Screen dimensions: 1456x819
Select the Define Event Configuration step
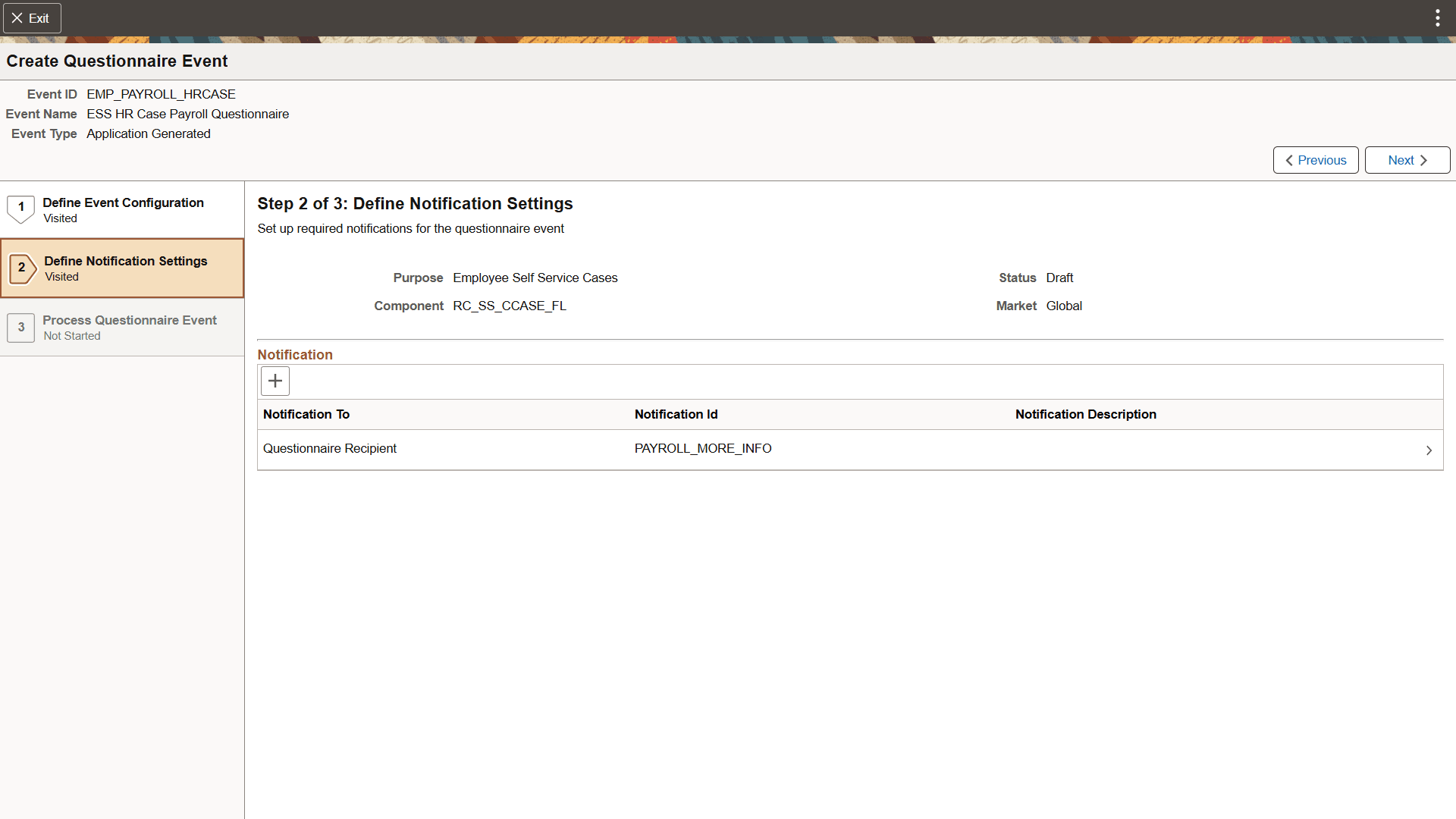[122, 210]
